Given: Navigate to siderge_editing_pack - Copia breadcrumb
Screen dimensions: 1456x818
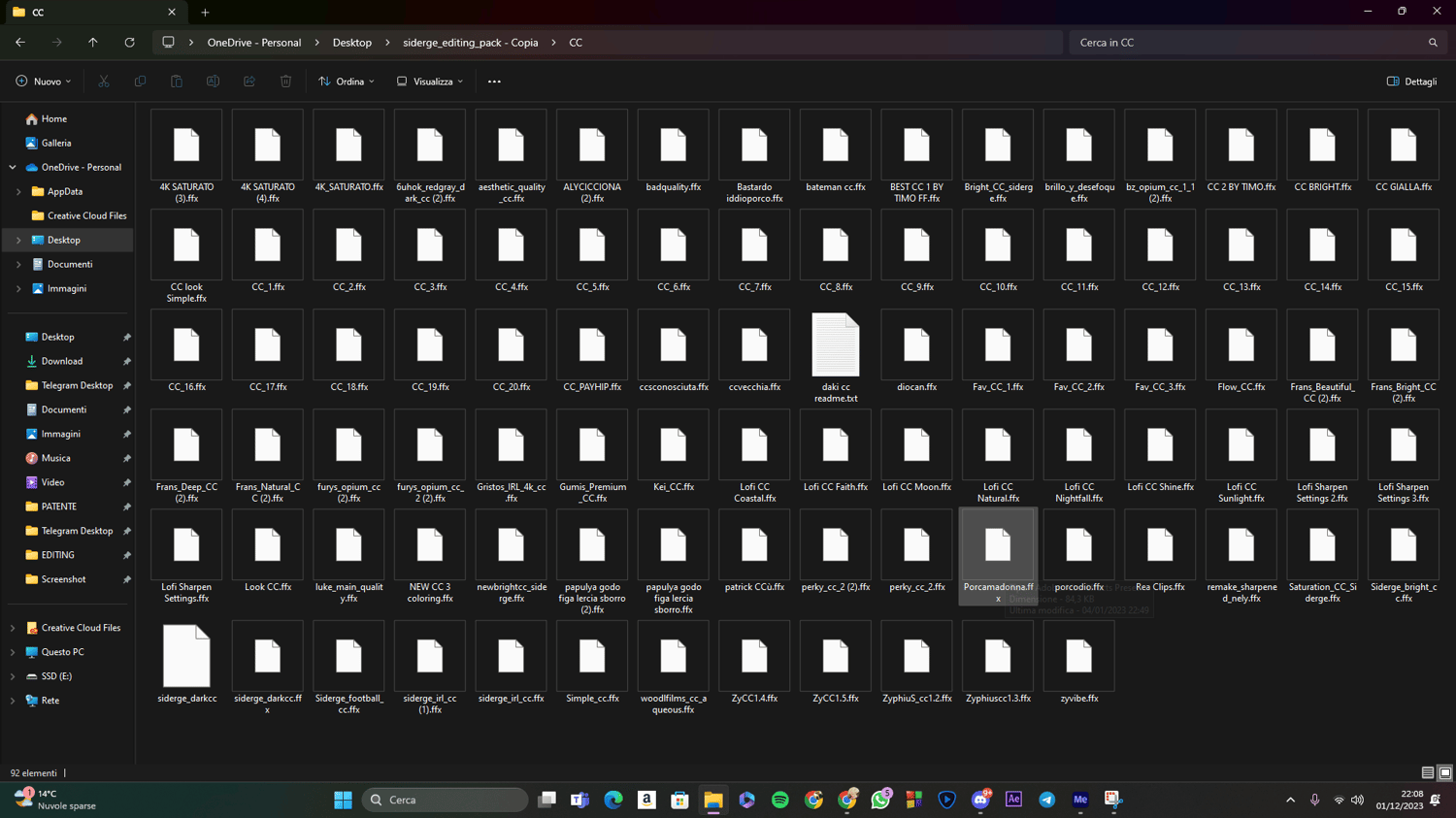Looking at the screenshot, I should point(470,43).
